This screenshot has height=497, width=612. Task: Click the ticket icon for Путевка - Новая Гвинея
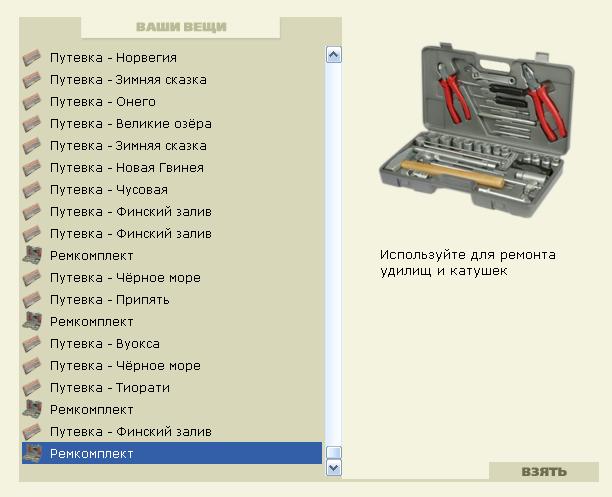31,168
